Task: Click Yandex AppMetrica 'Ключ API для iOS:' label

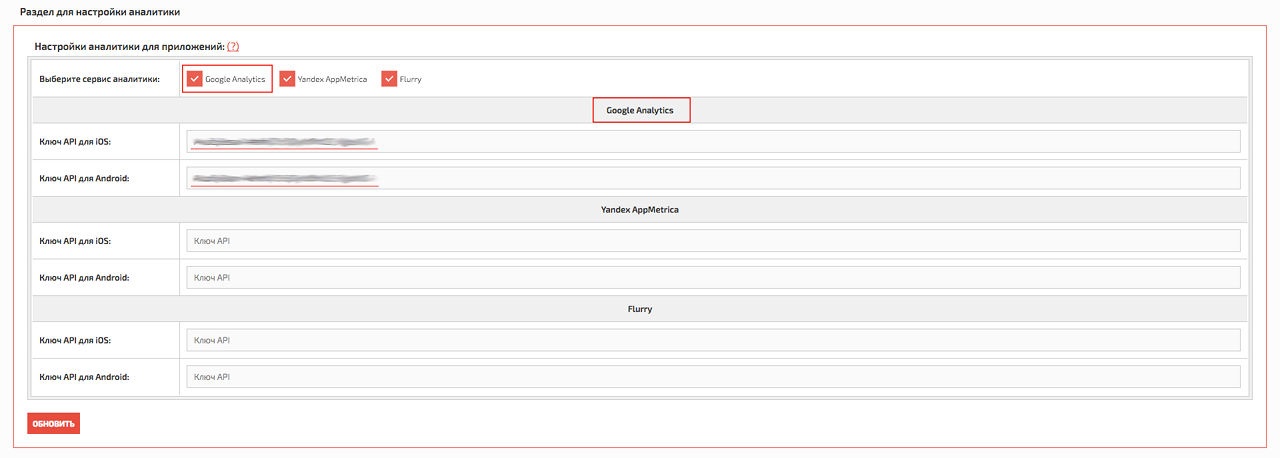Action: (x=75, y=241)
